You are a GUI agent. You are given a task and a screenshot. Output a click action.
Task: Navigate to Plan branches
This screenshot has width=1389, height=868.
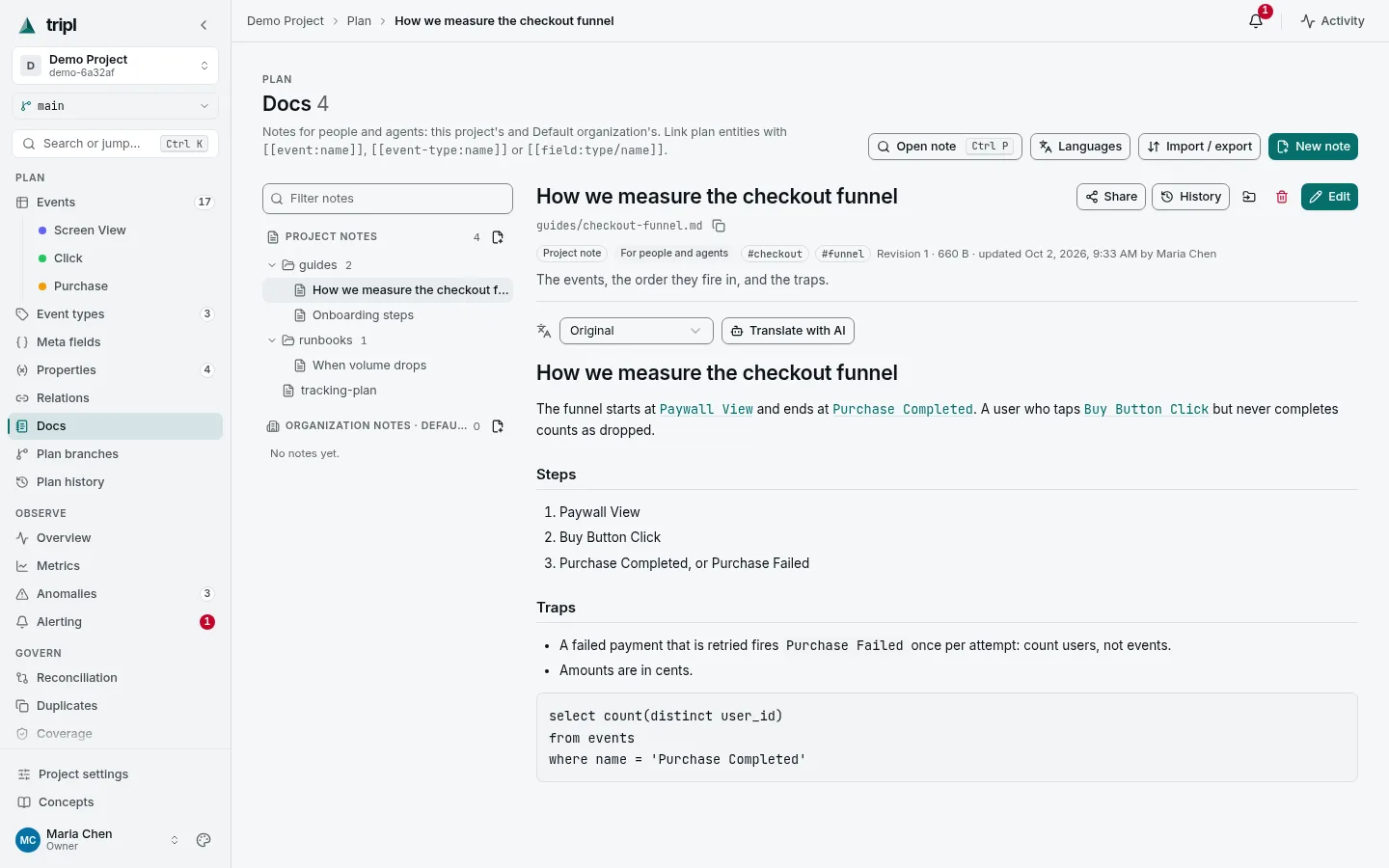116,454
